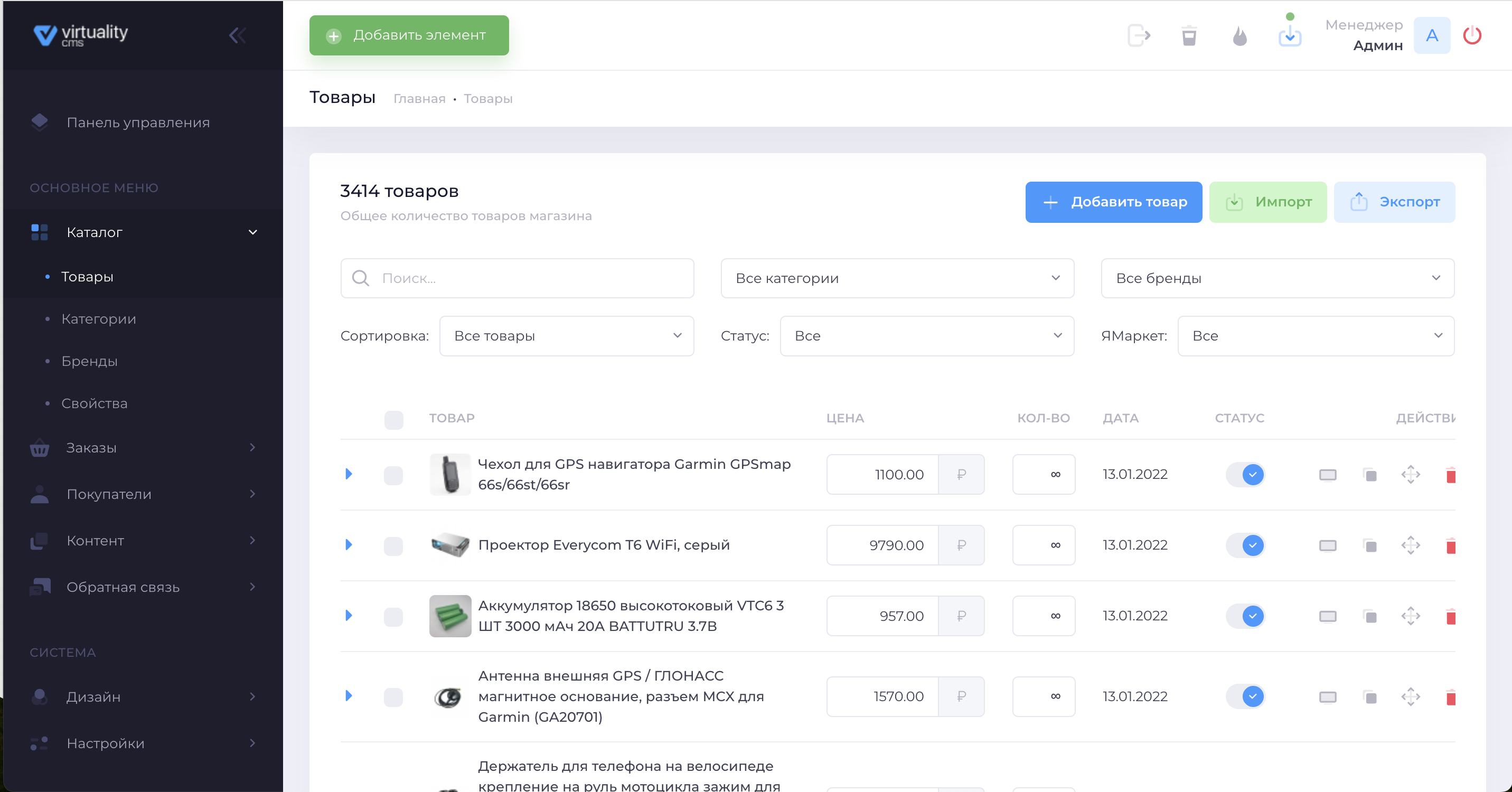This screenshot has height=792, width=1512.
Task: Open the trash/recycle bin icon in header
Action: (1189, 35)
